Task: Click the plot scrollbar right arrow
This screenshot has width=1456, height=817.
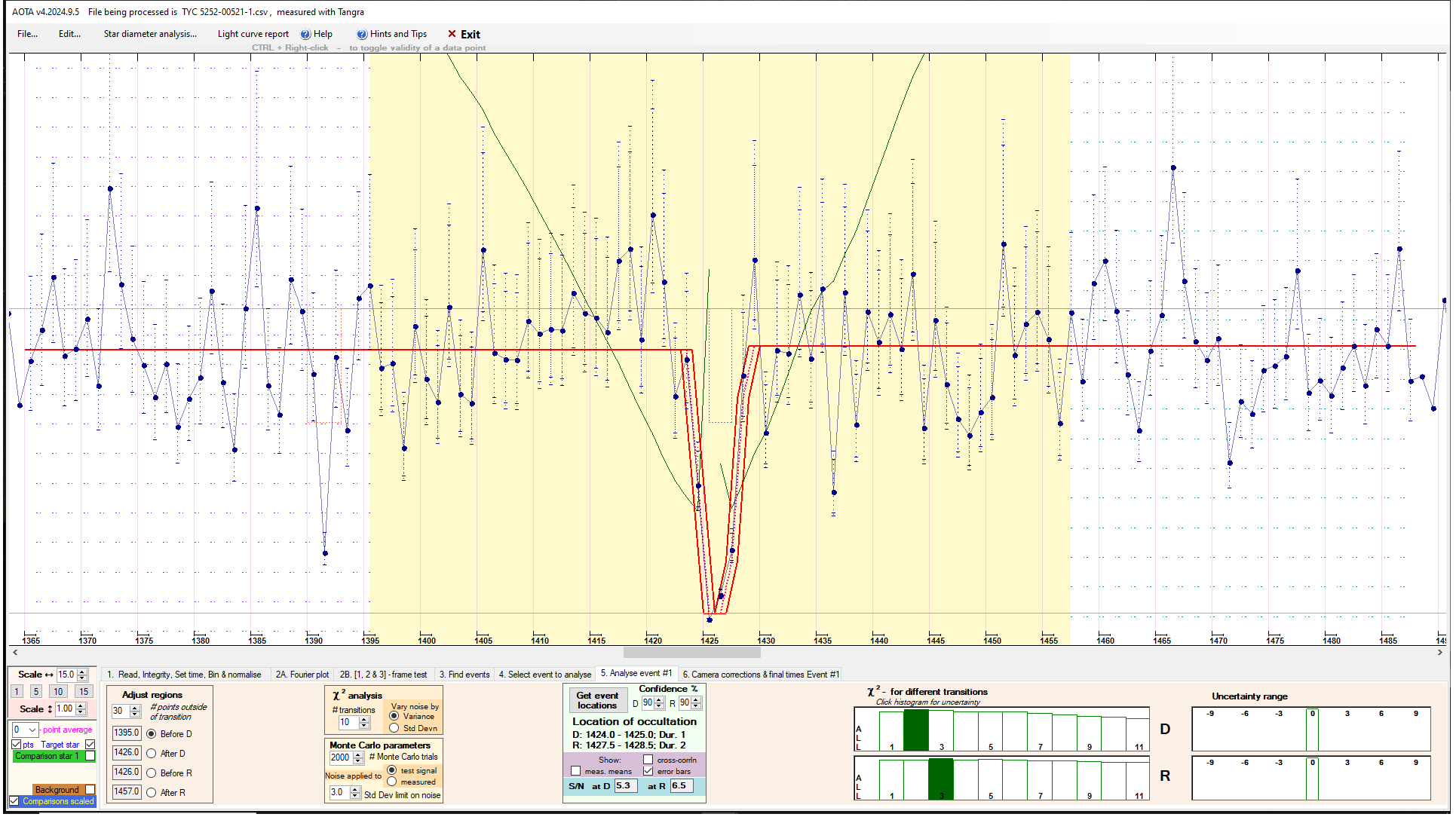Action: (1439, 653)
